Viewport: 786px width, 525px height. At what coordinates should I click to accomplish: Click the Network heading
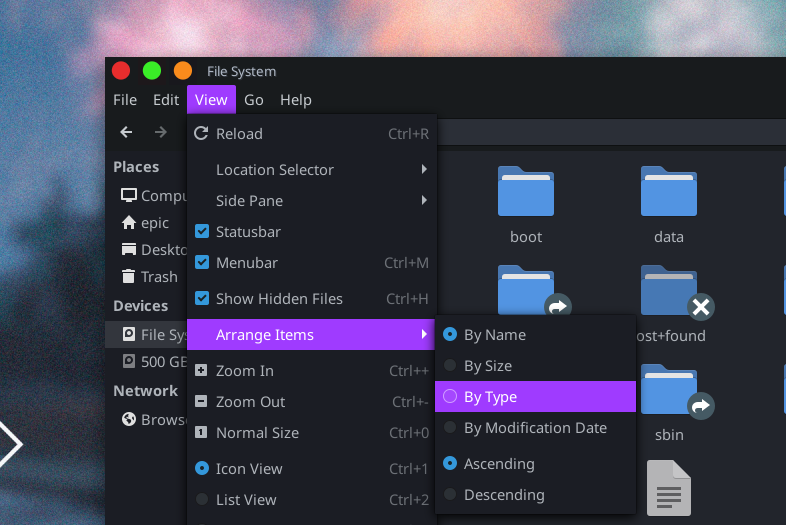click(145, 391)
